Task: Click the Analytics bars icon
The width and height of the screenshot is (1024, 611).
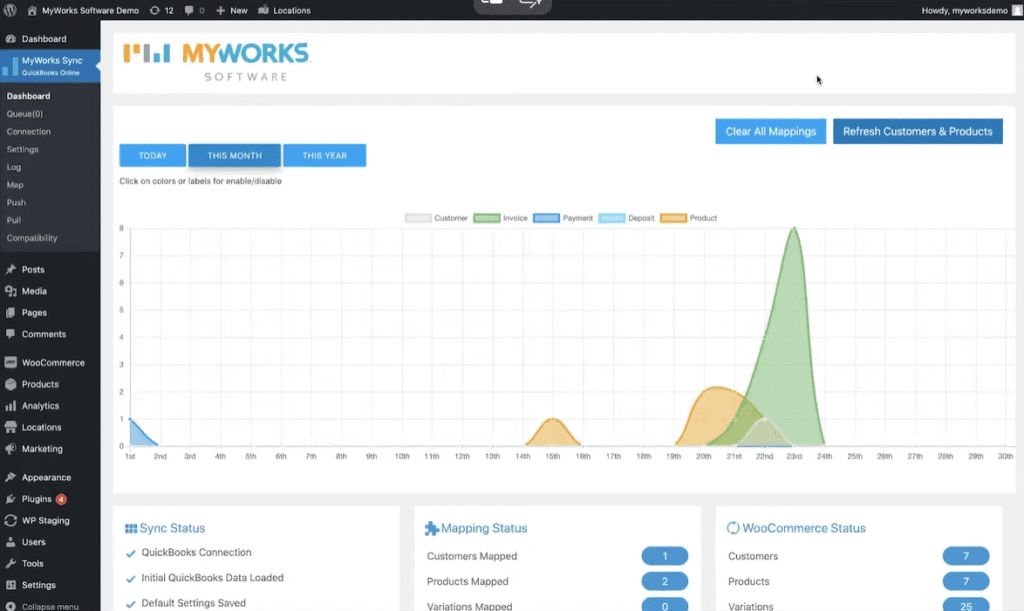Action: click(x=10, y=405)
